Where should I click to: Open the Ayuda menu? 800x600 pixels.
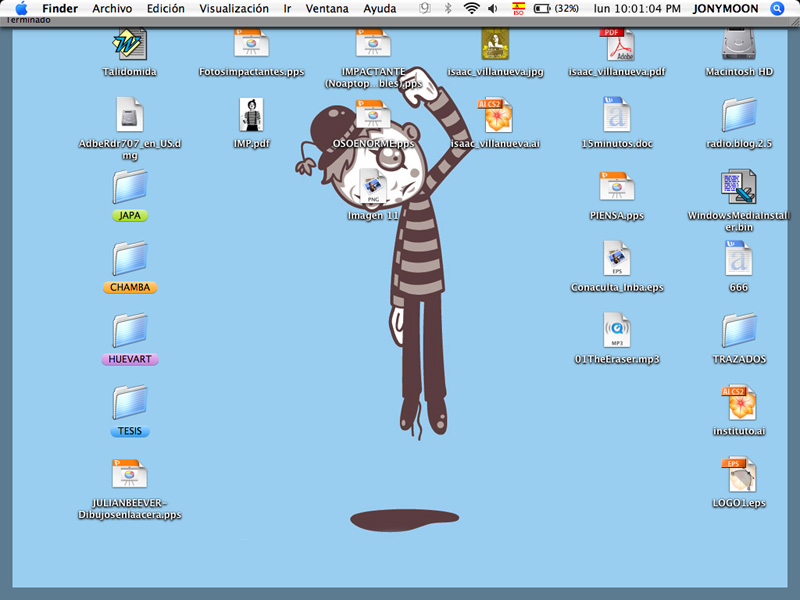coord(379,9)
